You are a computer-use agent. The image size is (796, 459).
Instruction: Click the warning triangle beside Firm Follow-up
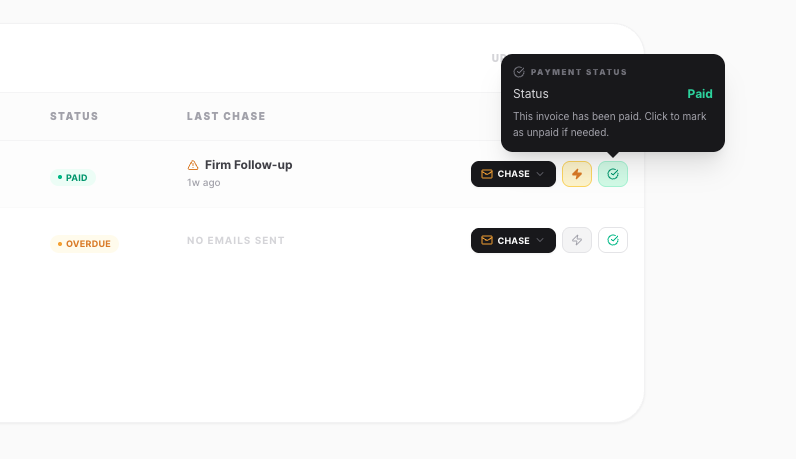point(193,165)
